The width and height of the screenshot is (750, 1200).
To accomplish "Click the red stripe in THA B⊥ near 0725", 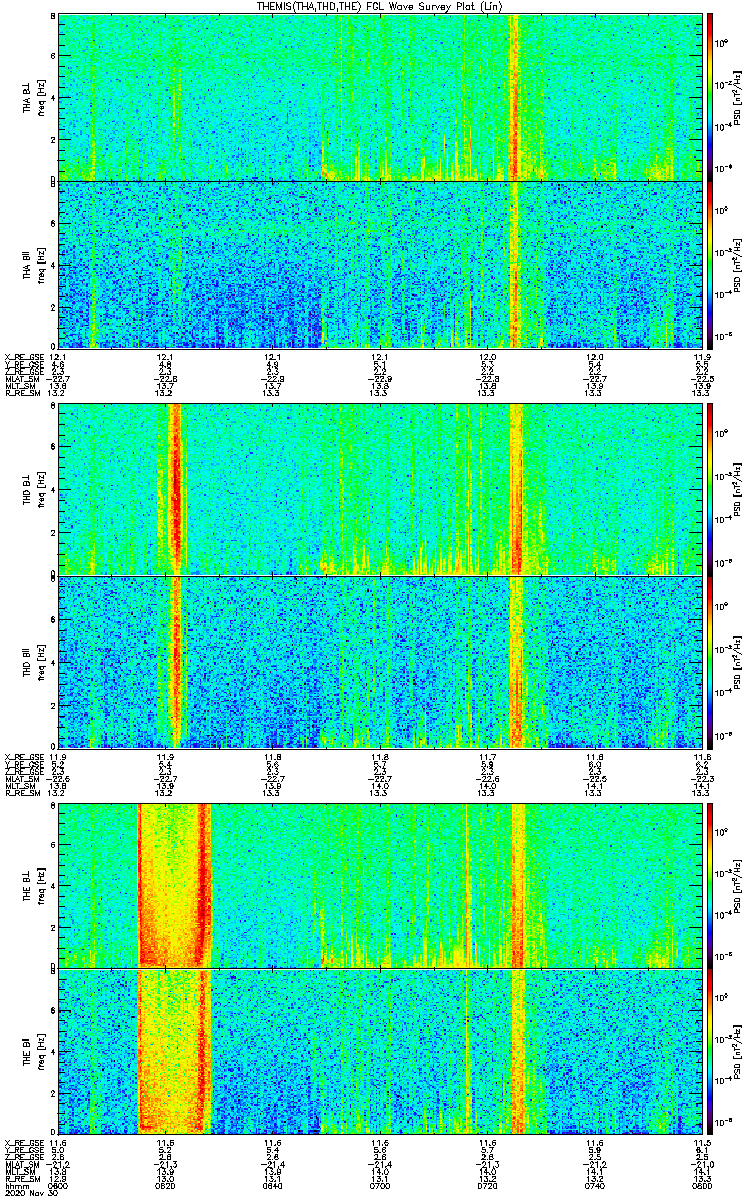I will tap(516, 97).
